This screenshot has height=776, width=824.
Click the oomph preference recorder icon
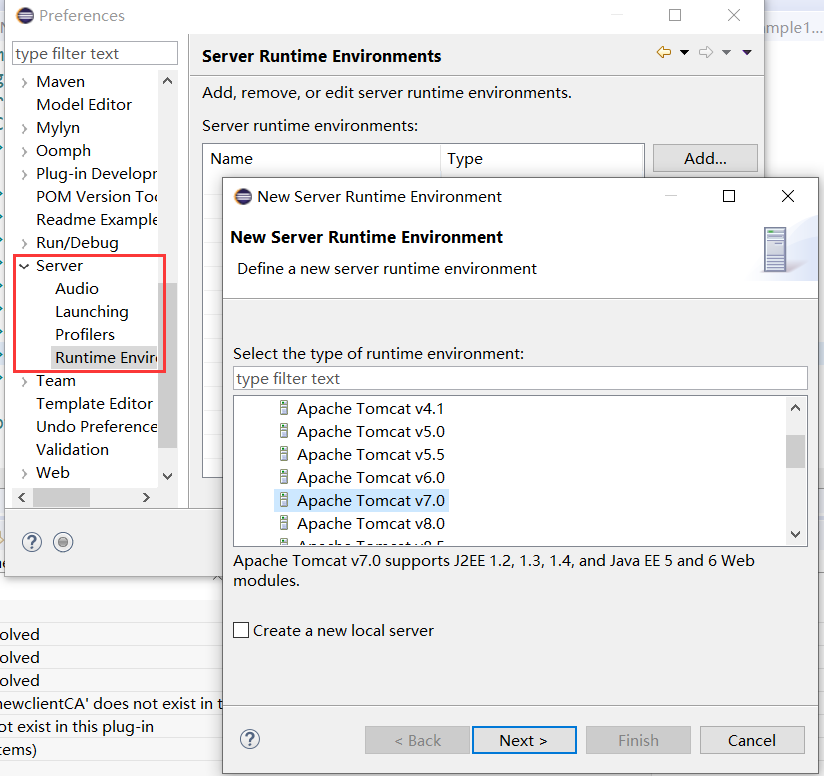pos(63,542)
